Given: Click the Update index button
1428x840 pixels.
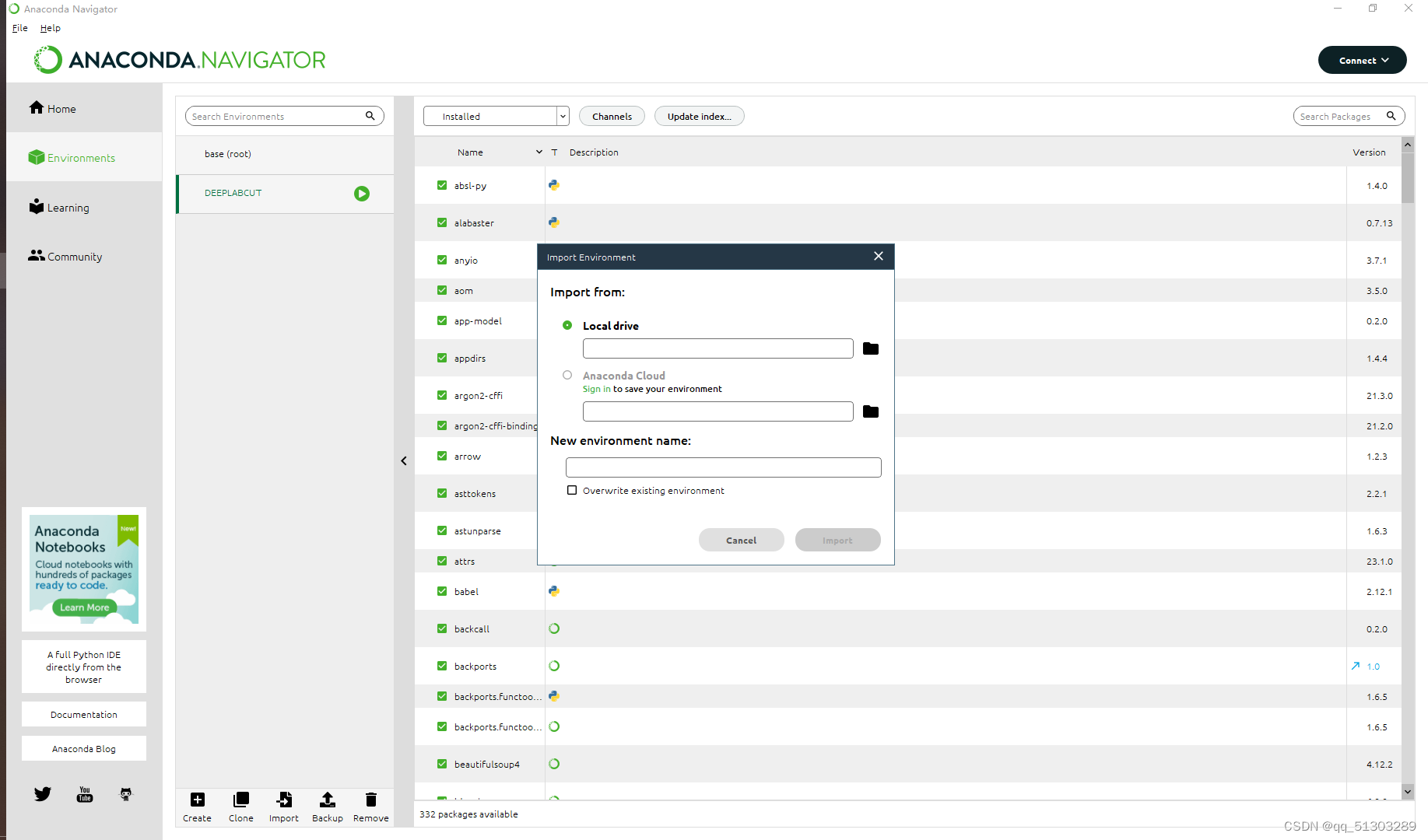Looking at the screenshot, I should [x=700, y=116].
